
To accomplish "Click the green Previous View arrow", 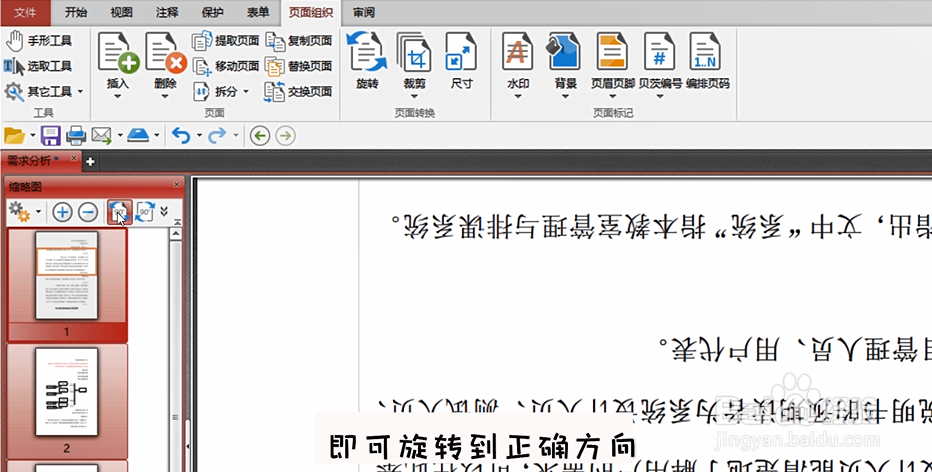I will point(260,136).
